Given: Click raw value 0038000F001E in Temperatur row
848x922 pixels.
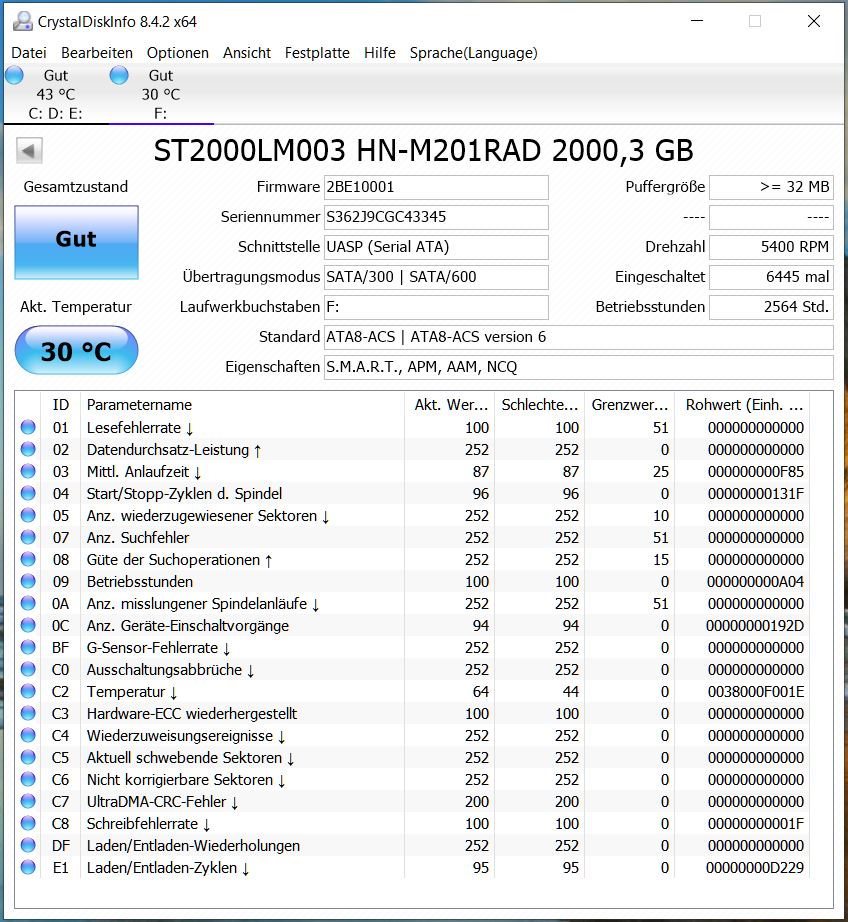Looking at the screenshot, I should pos(756,692).
